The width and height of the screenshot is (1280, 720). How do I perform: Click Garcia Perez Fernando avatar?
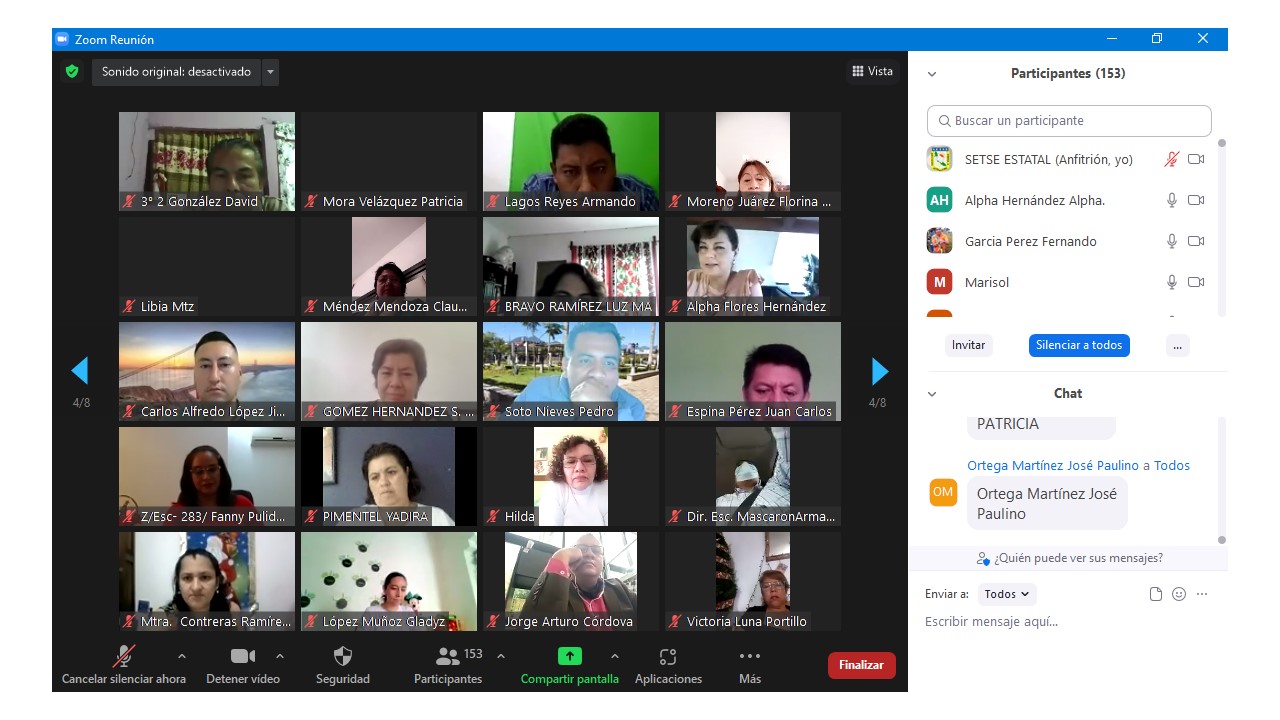pyautogui.click(x=939, y=241)
